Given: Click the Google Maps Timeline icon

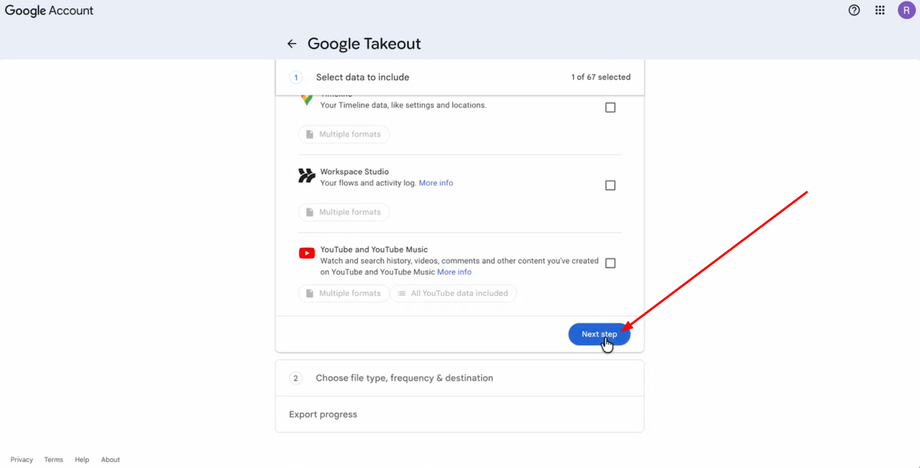Looking at the screenshot, I should (306, 100).
